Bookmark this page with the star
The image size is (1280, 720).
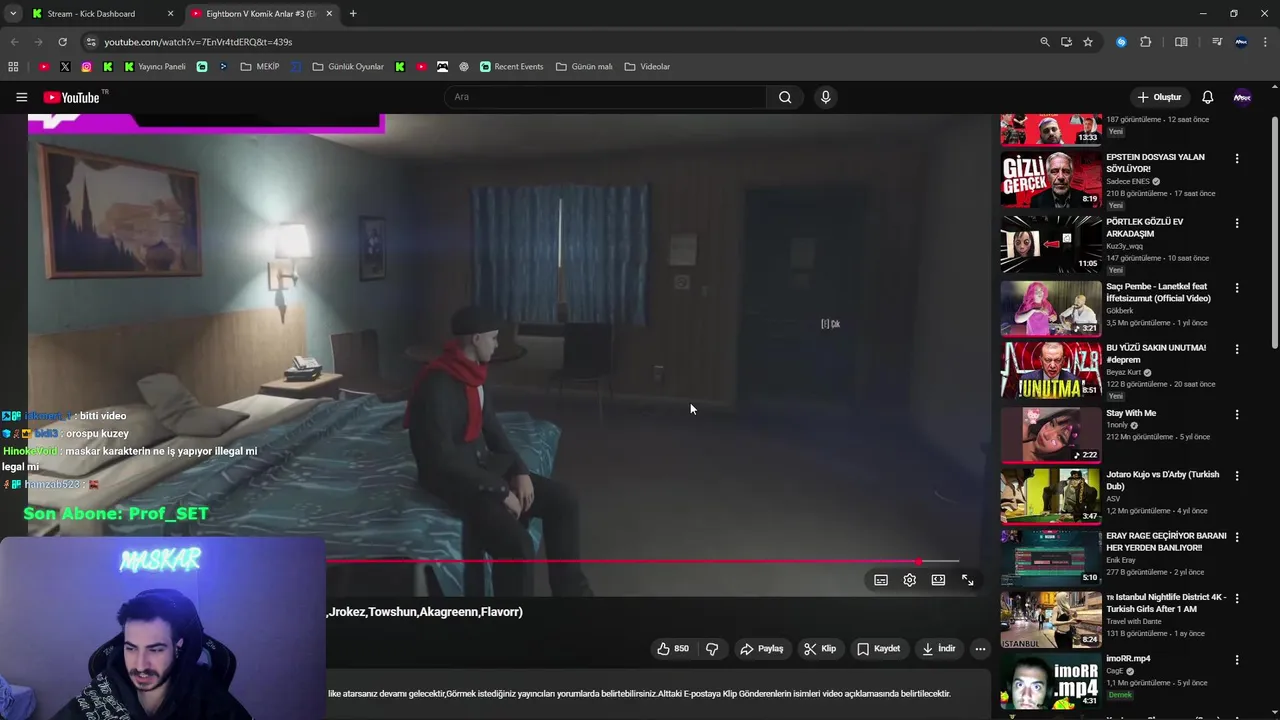click(1088, 42)
